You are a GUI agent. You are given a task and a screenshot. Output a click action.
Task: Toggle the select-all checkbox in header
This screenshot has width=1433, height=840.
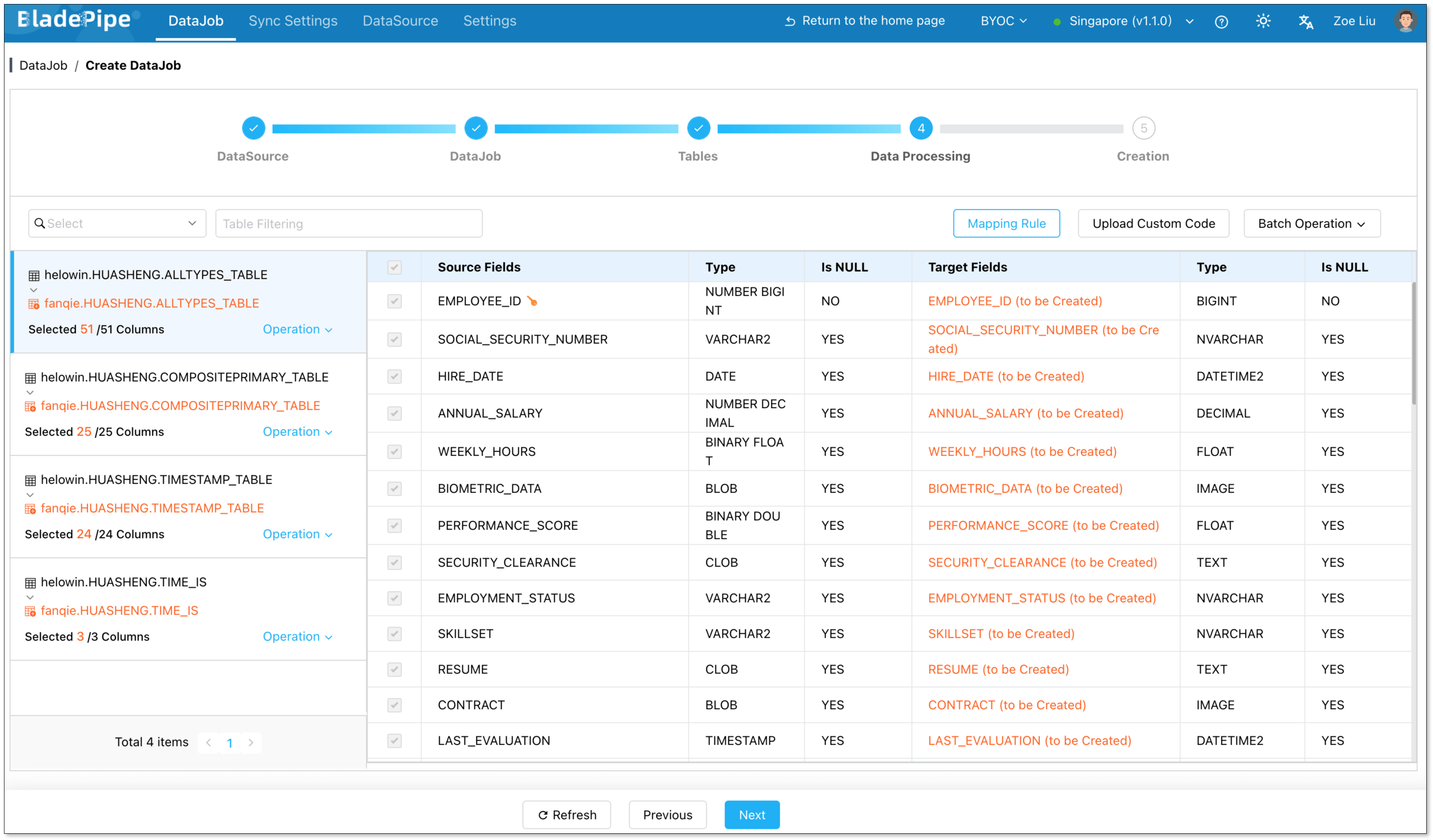[394, 267]
